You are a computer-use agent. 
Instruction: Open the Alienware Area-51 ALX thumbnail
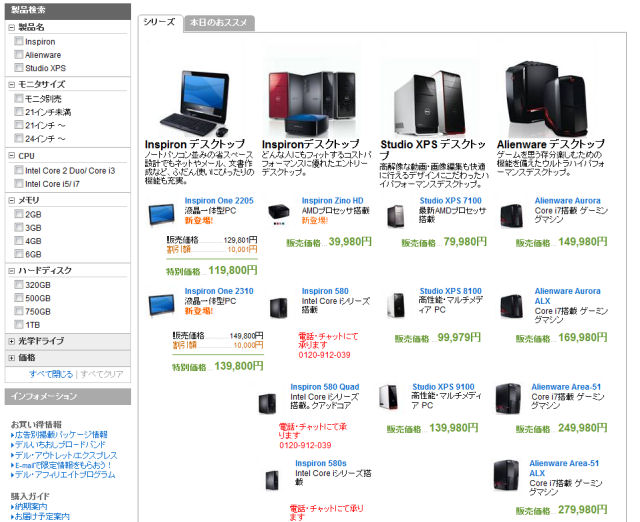coord(506,475)
